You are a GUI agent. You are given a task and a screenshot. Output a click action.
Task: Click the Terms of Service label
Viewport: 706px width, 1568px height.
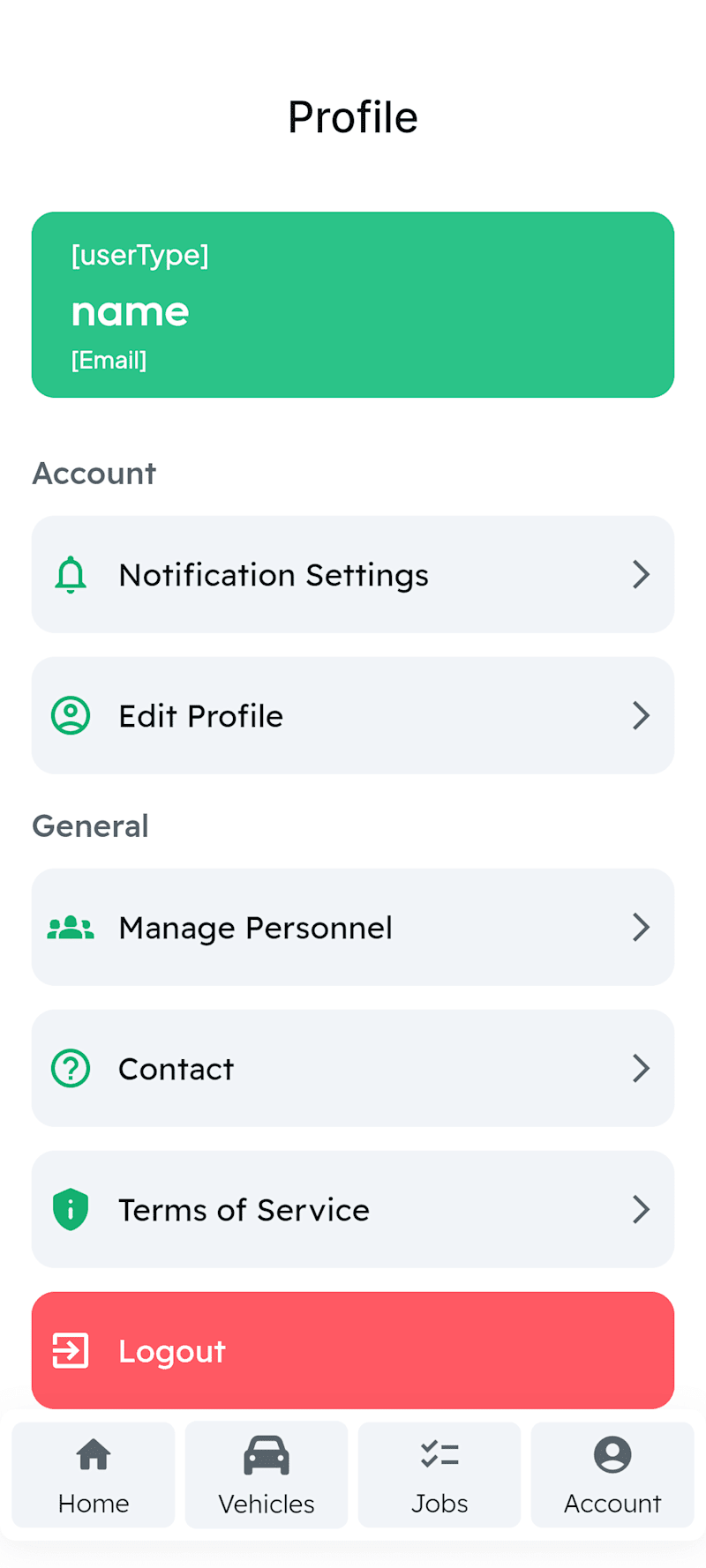pos(244,1210)
